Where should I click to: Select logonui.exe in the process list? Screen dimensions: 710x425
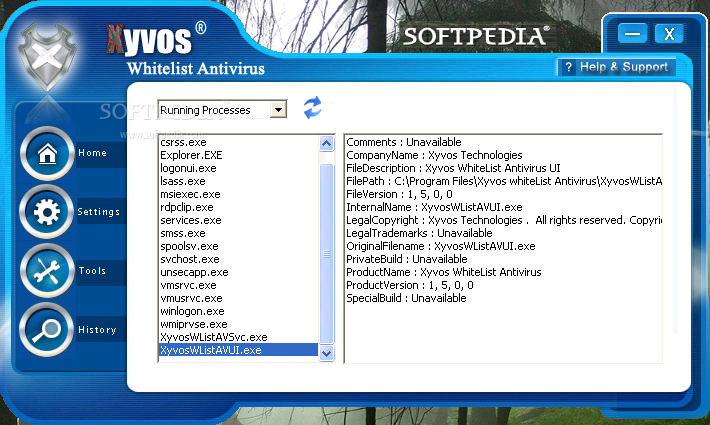tap(188, 168)
